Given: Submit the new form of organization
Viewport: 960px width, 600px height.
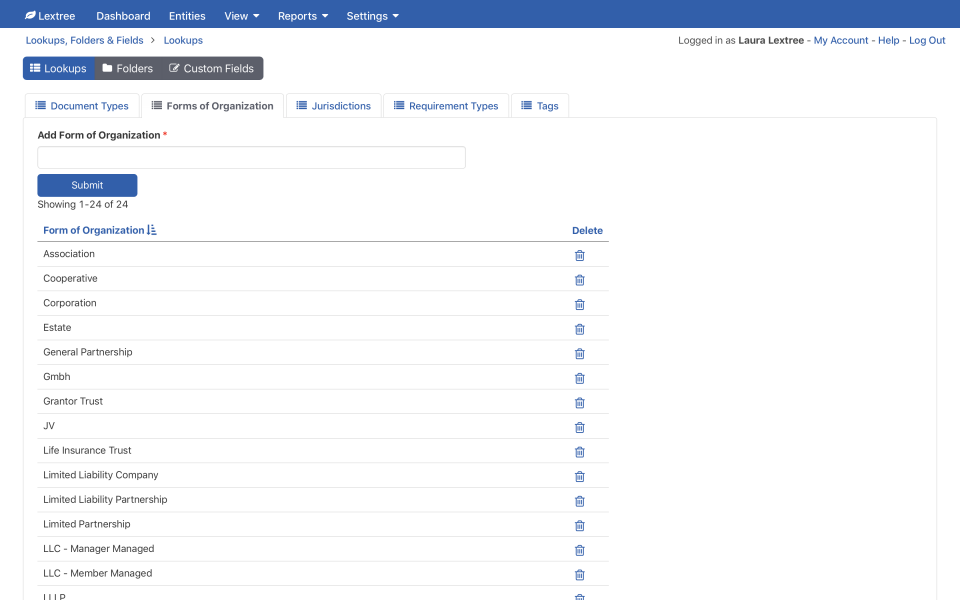Looking at the screenshot, I should click(87, 185).
